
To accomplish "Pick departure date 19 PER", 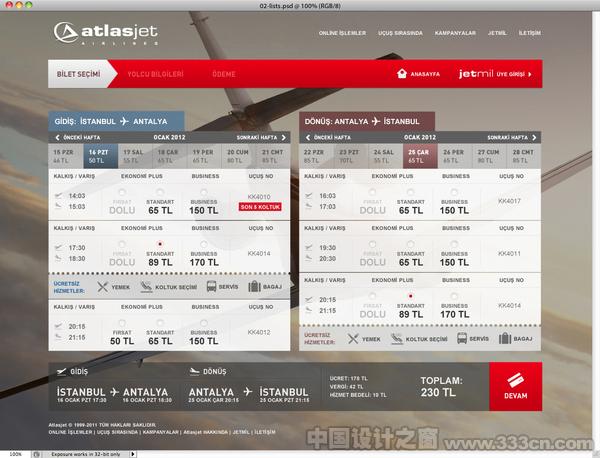I will coord(205,156).
